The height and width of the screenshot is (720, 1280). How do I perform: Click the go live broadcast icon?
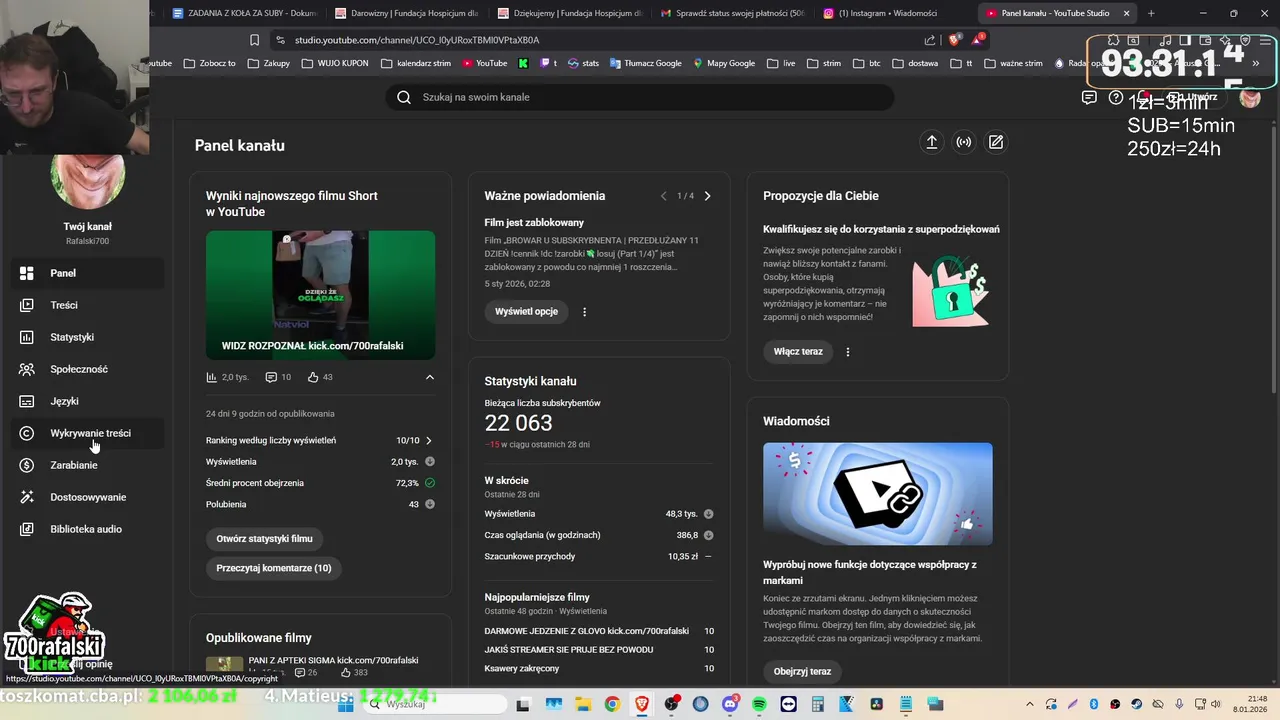964,142
